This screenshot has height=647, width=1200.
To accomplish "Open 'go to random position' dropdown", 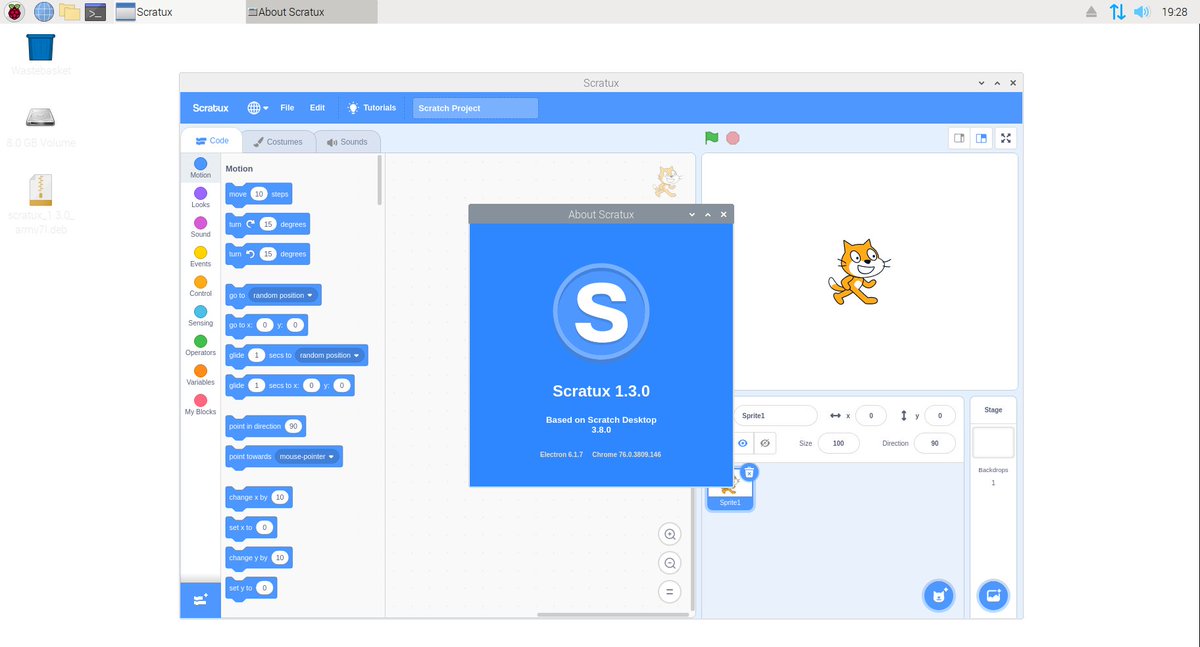I will [283, 296].
